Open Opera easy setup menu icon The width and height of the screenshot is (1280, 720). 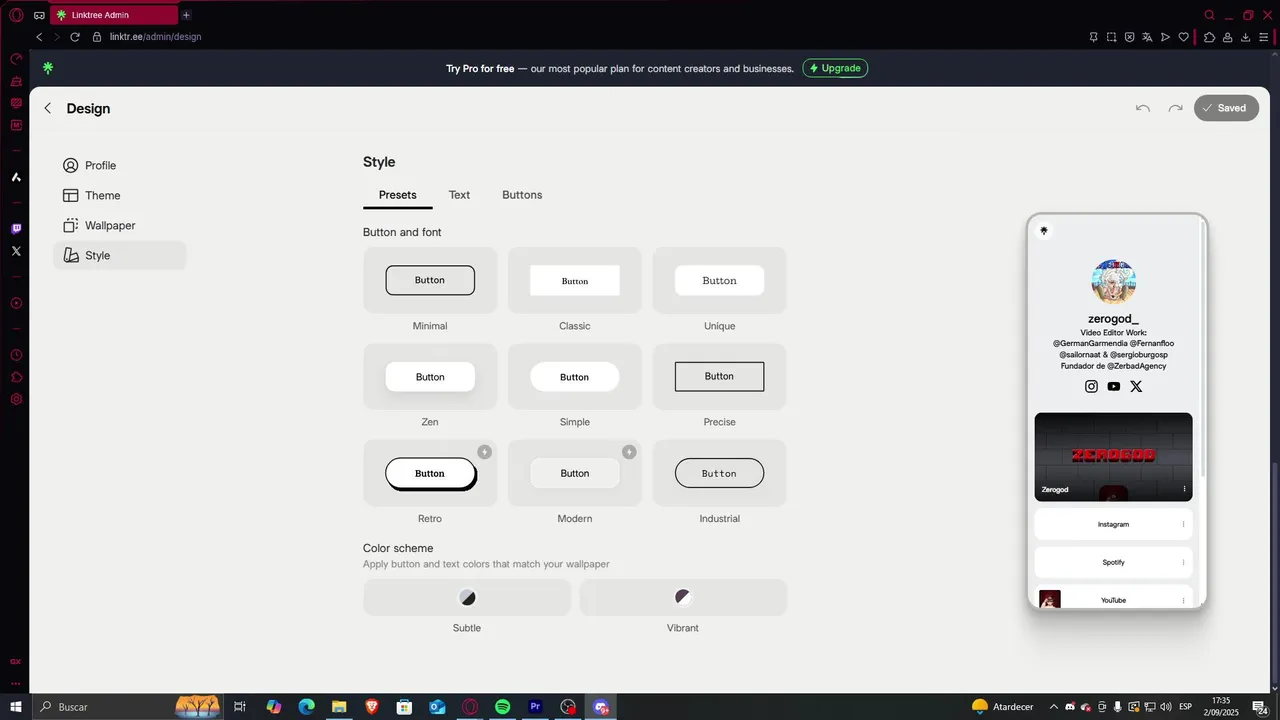[1264, 37]
